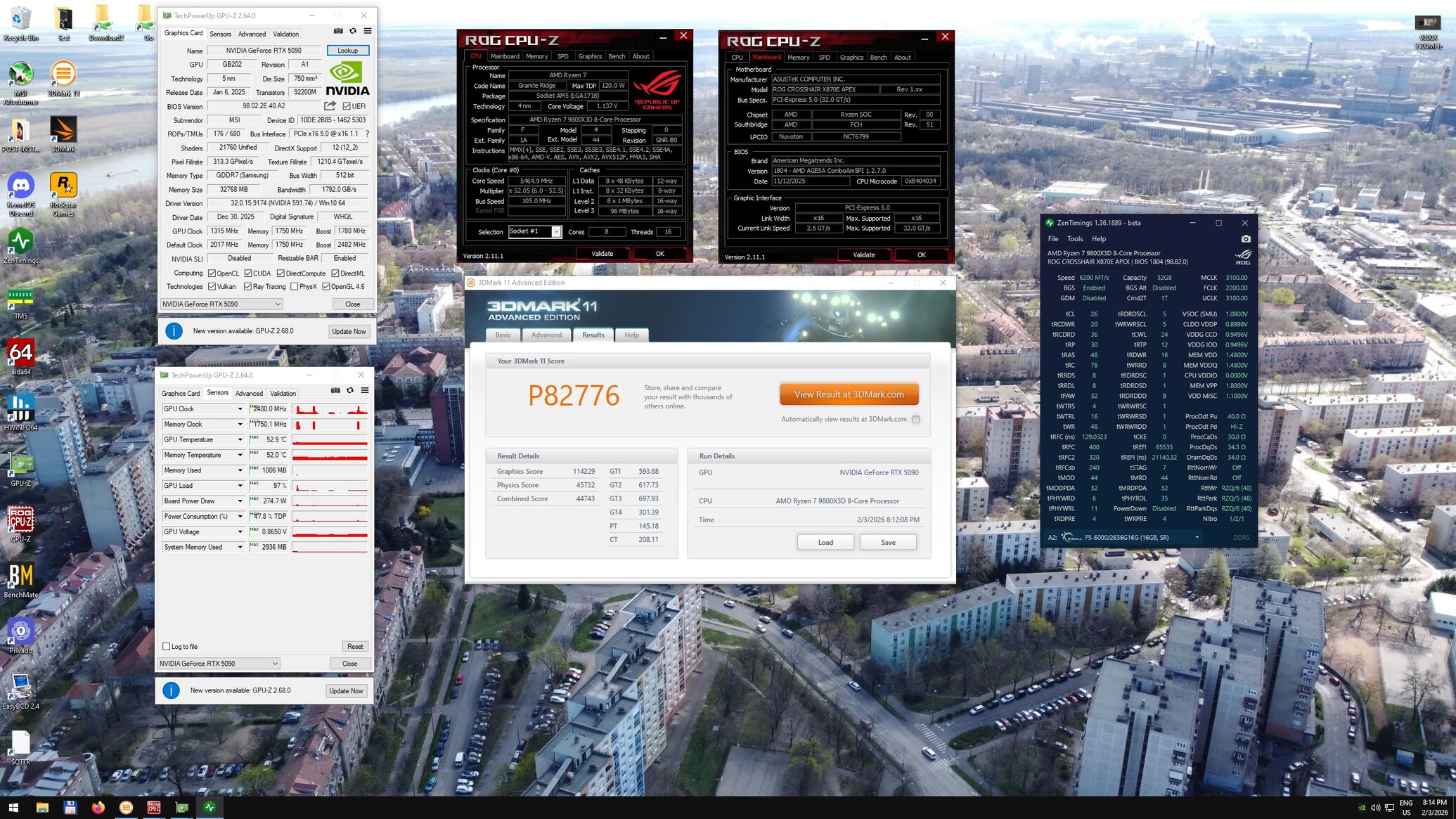Toggle Log to file checkbox
Image resolution: width=1456 pixels, height=819 pixels.
tap(167, 646)
